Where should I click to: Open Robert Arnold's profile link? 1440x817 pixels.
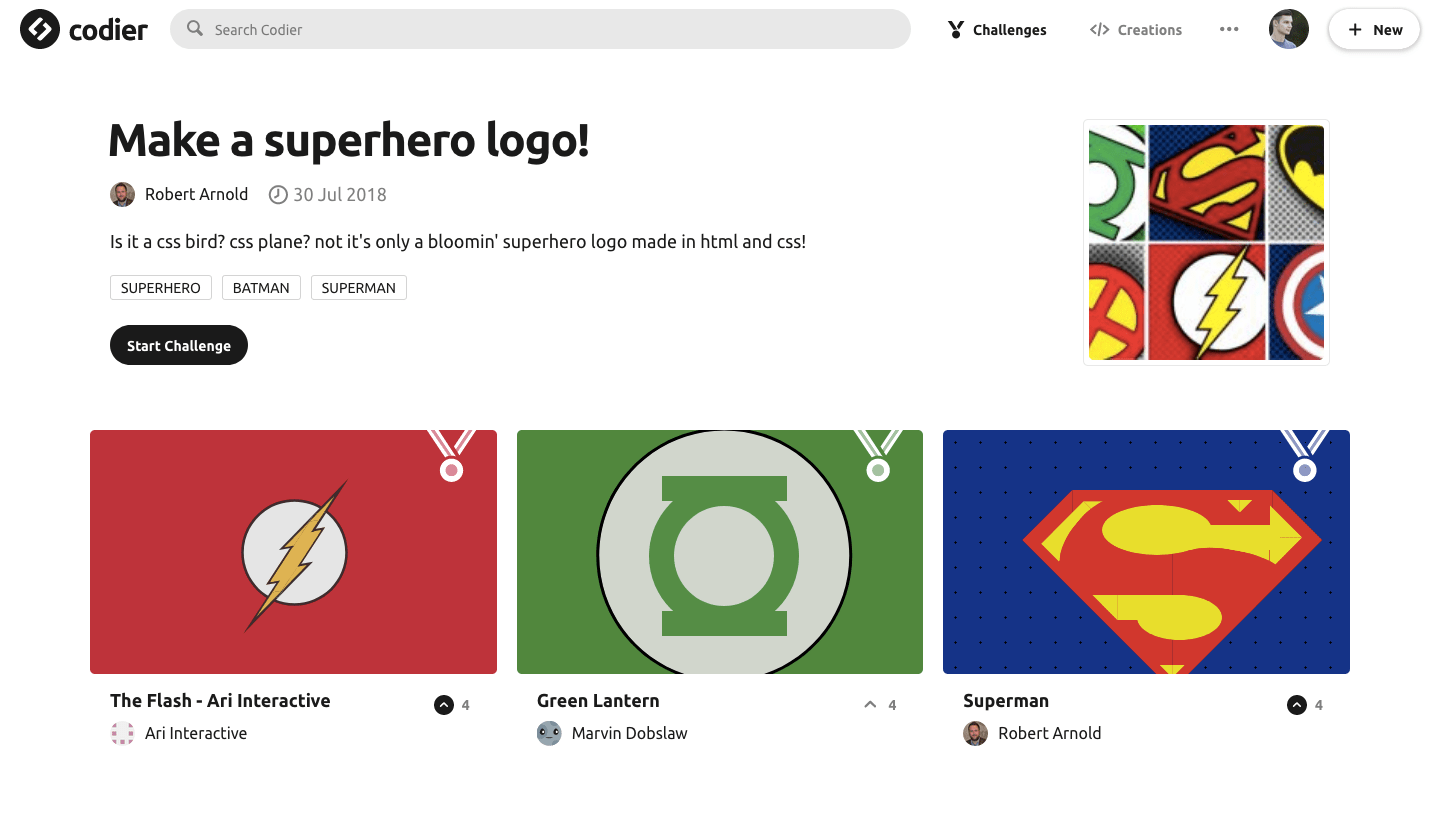tap(196, 194)
